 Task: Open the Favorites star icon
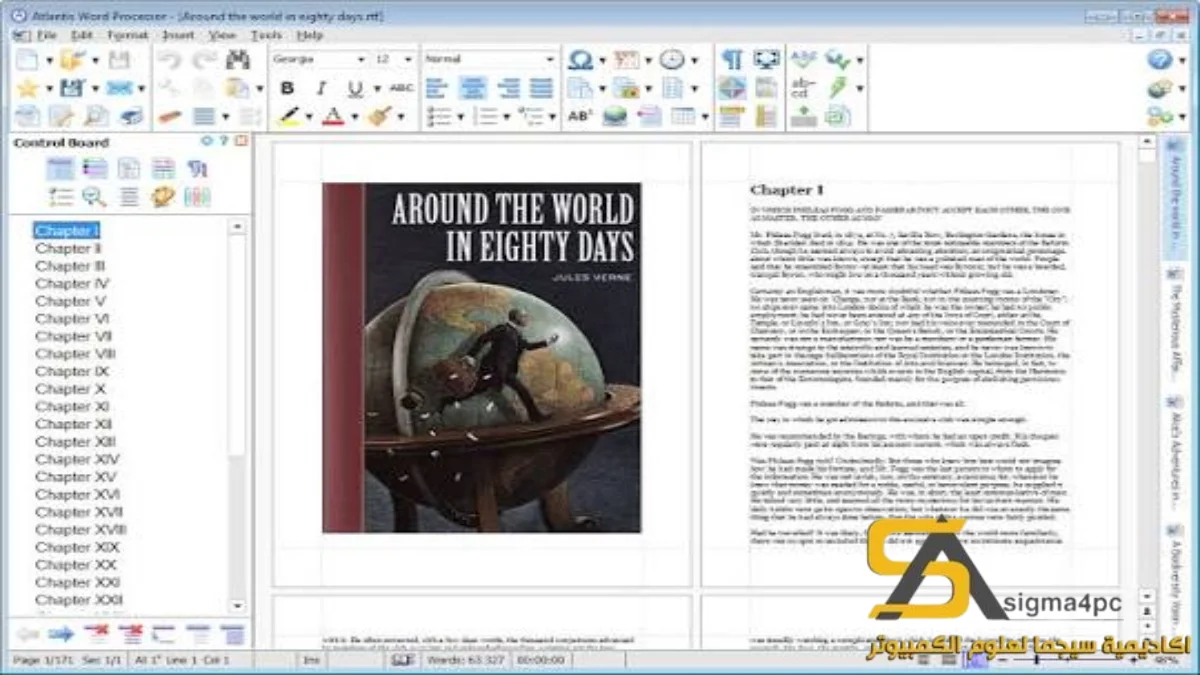point(27,88)
